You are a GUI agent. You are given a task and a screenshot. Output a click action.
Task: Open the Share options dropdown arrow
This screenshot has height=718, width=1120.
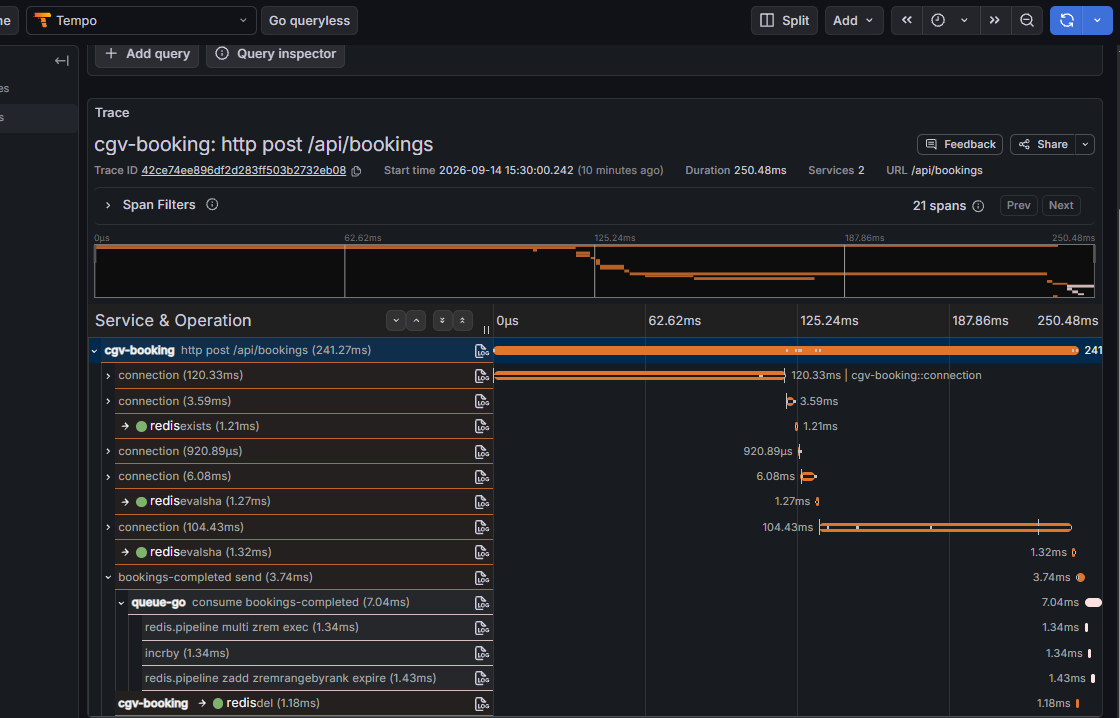pos(1085,144)
